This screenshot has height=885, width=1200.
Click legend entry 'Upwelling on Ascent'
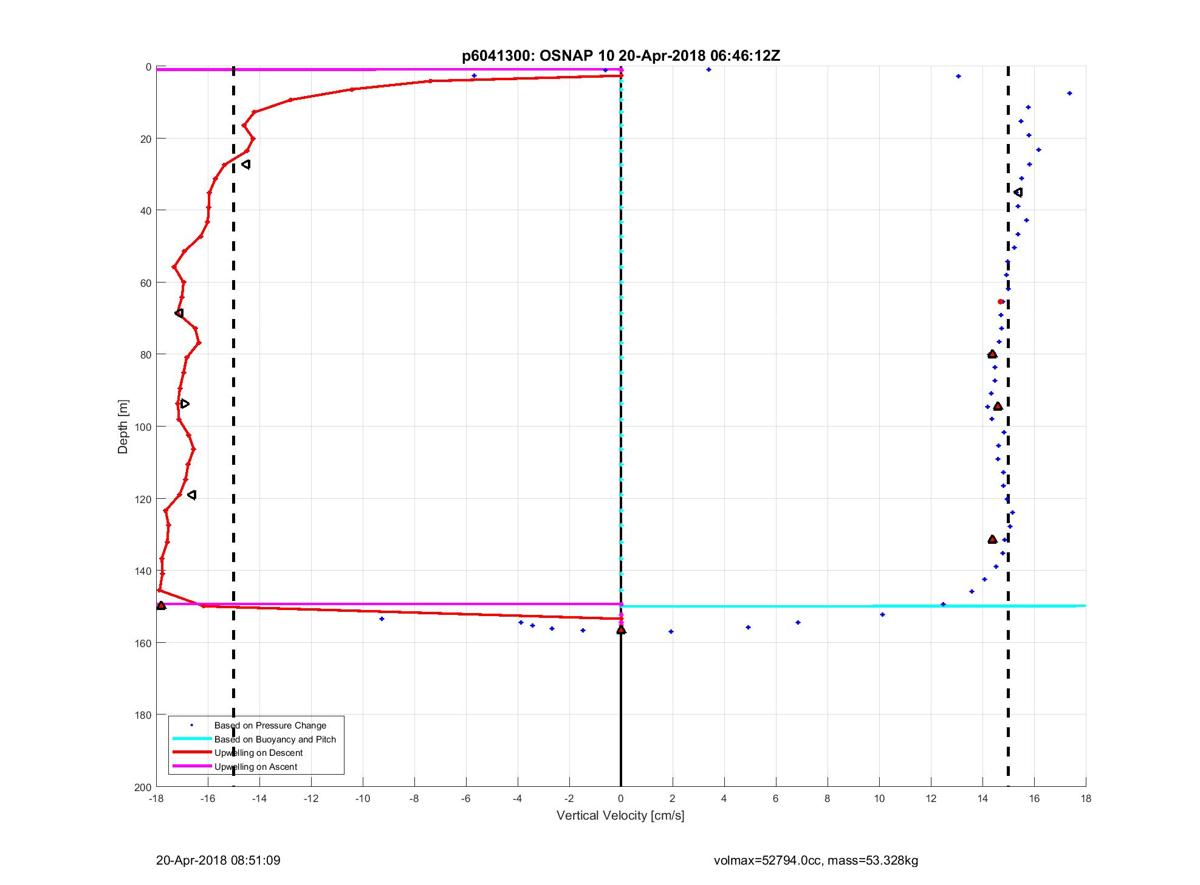click(256, 767)
